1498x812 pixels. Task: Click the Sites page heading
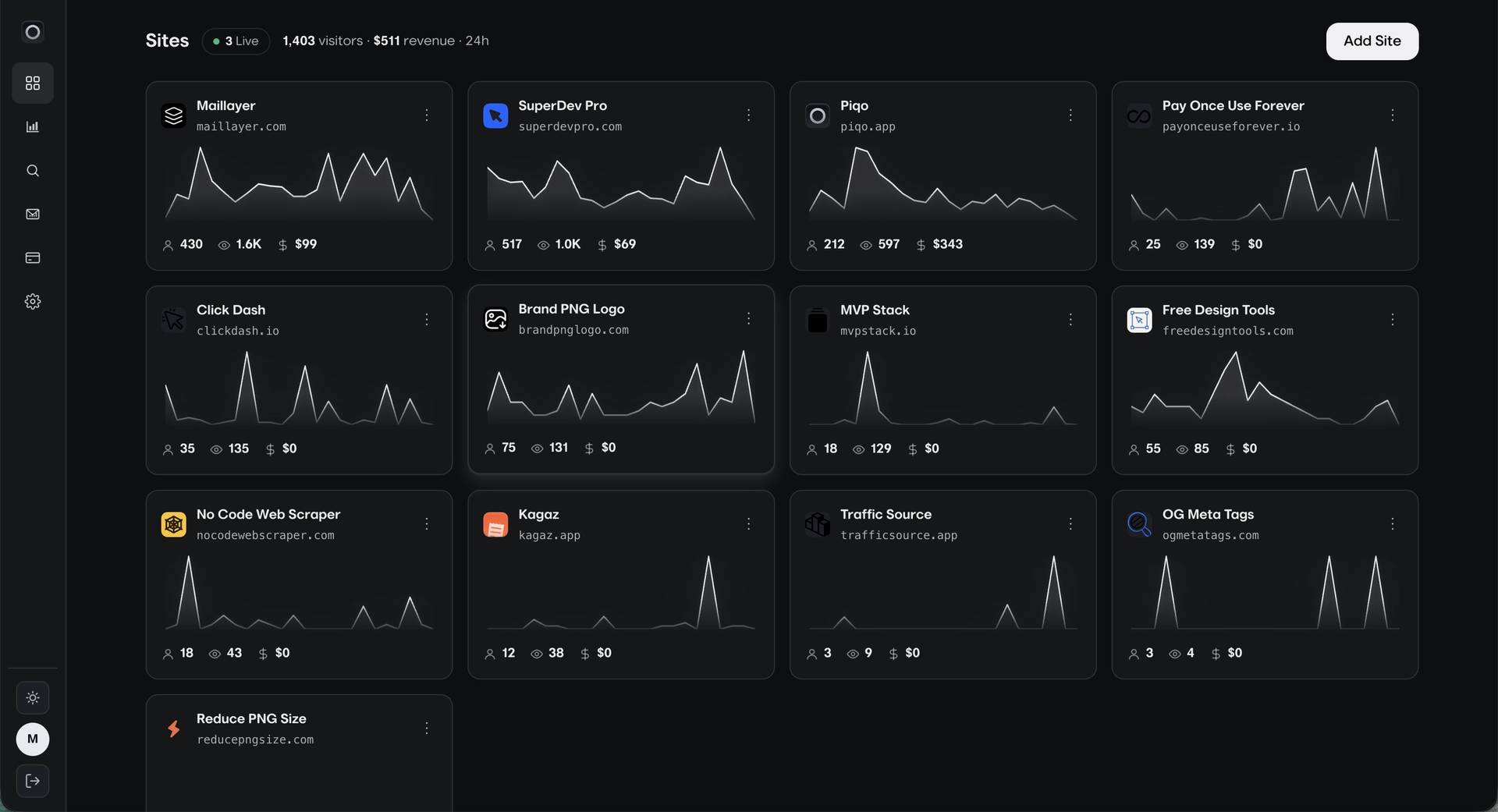(167, 41)
